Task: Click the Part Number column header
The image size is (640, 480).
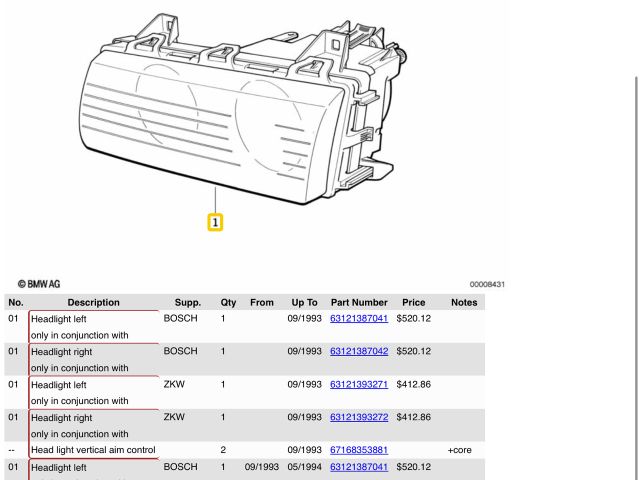Action: (358, 302)
